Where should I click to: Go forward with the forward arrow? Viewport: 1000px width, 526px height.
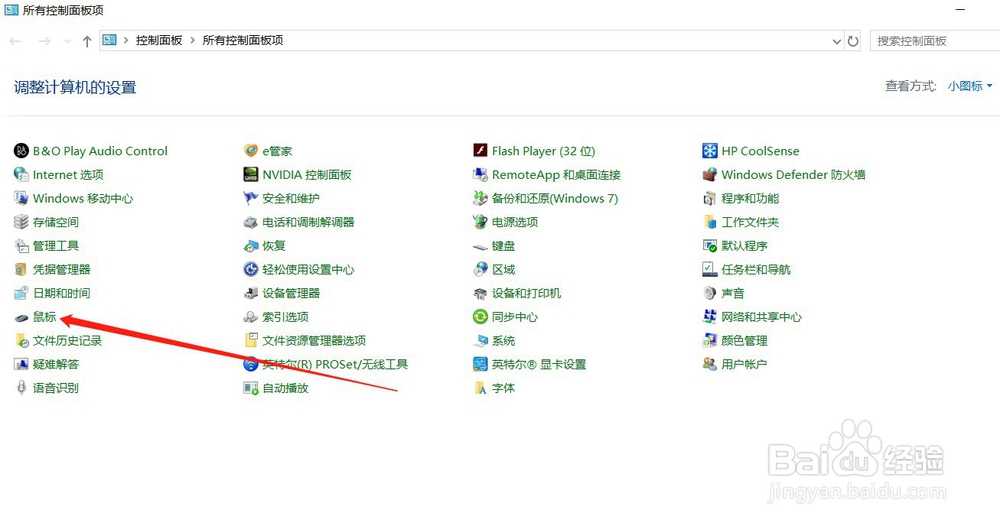(44, 41)
